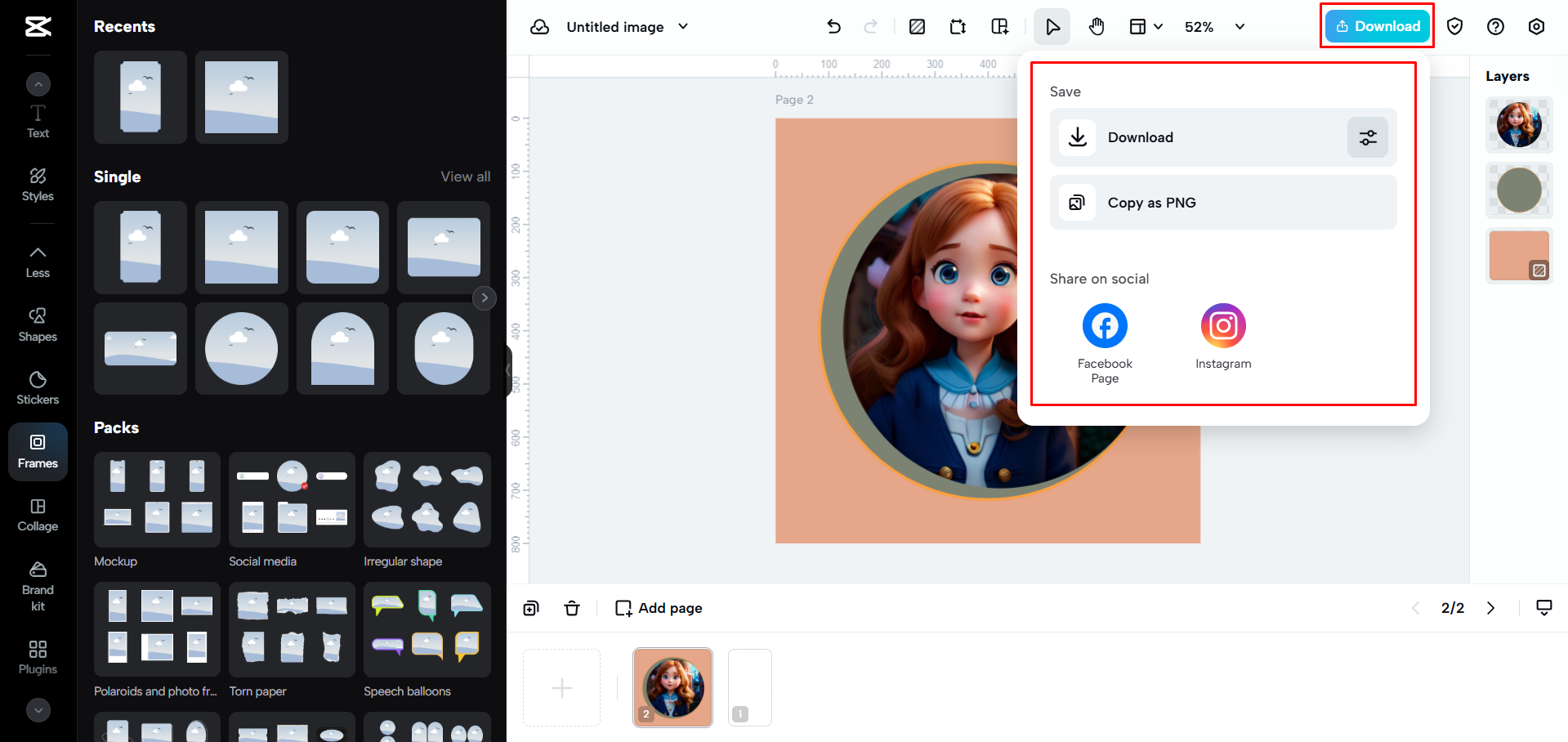
Task: Expand the Untitled image title dropdown
Action: click(x=683, y=26)
